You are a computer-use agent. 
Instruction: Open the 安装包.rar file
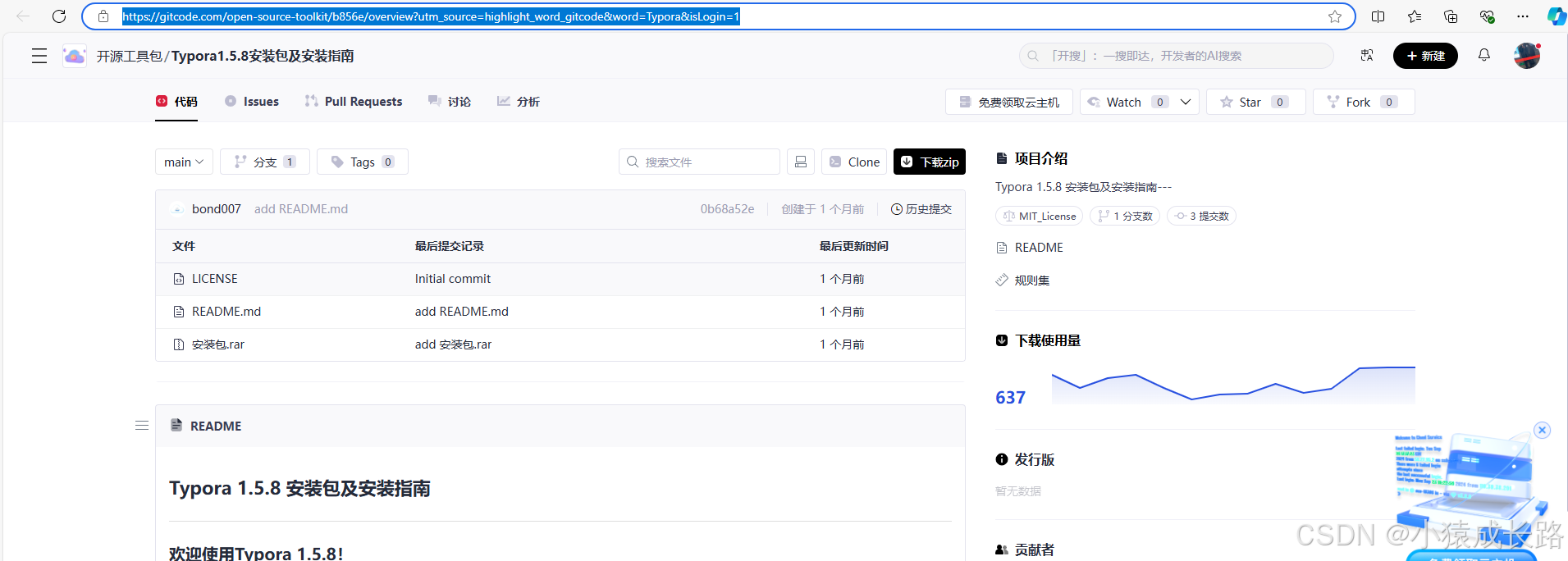coord(217,344)
